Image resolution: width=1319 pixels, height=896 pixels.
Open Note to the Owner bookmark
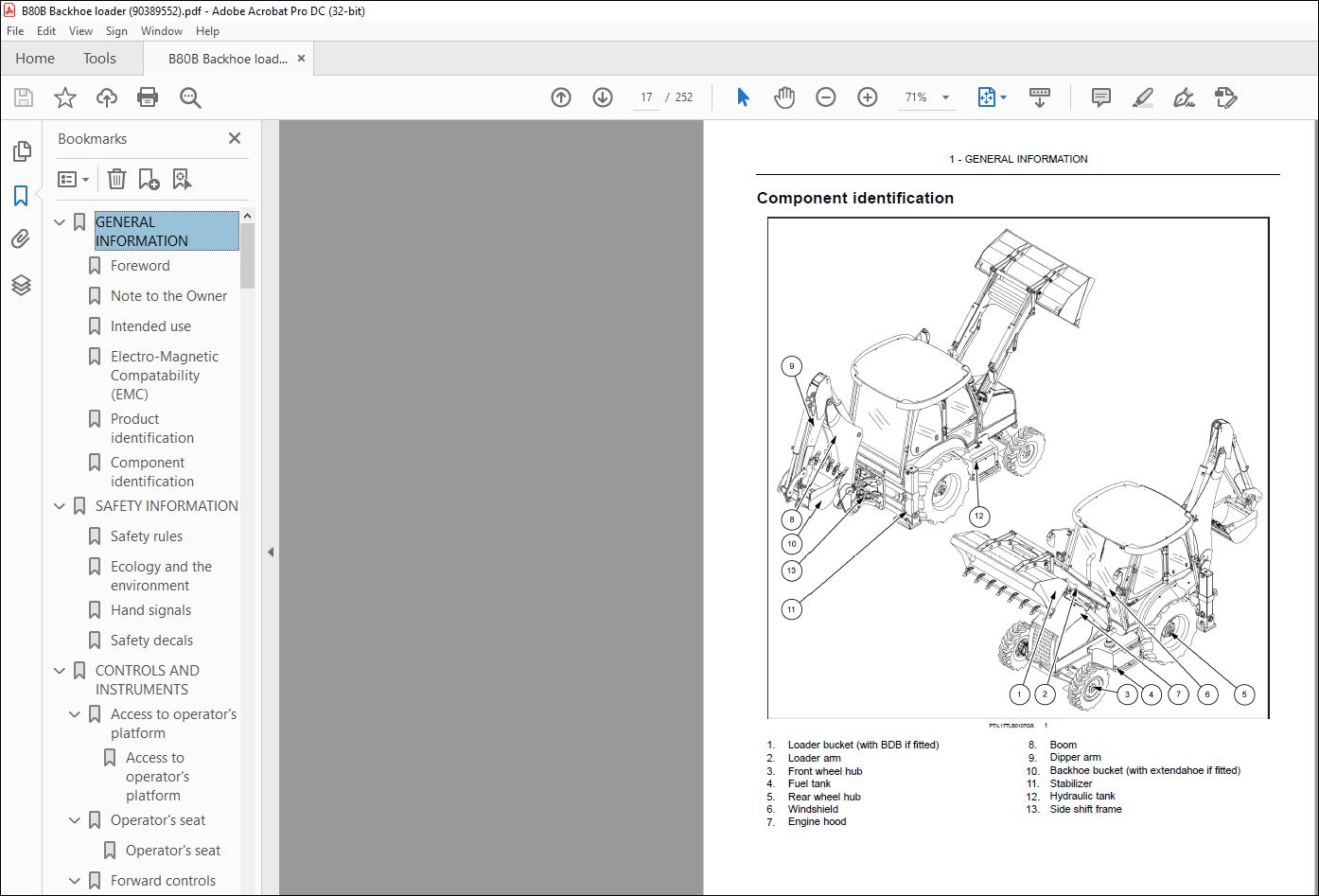pyautogui.click(x=168, y=296)
